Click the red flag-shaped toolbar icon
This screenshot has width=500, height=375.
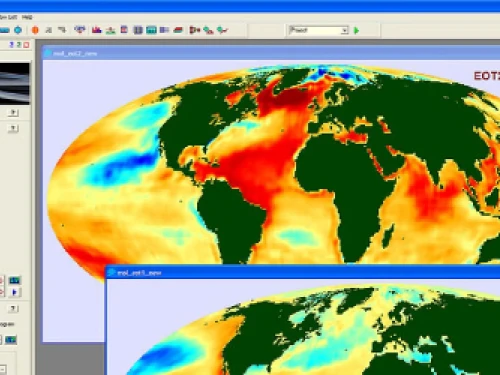point(195,30)
